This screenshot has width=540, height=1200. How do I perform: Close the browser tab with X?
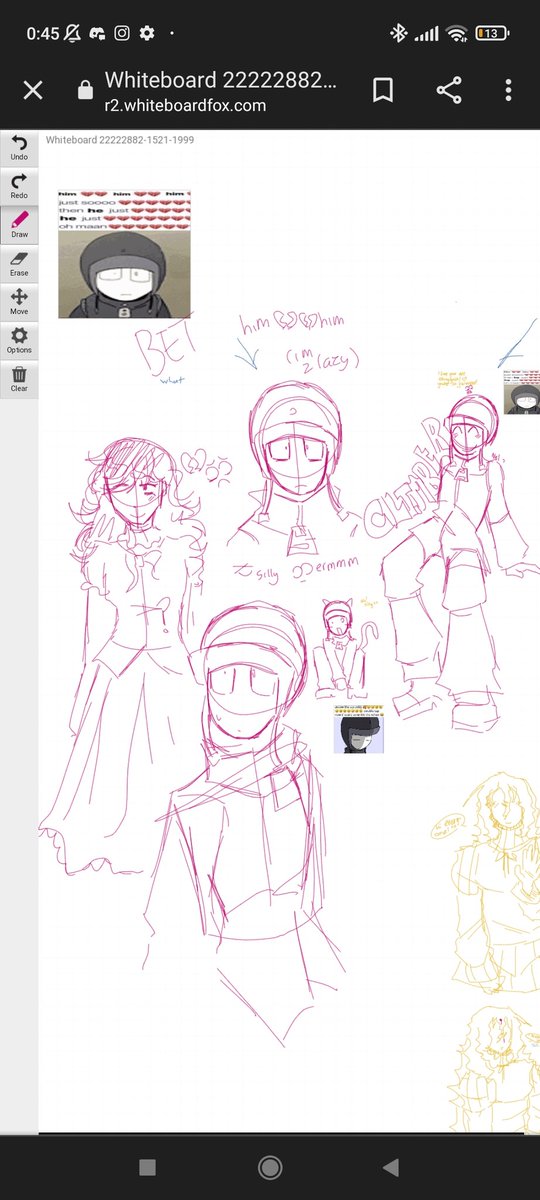click(x=33, y=91)
